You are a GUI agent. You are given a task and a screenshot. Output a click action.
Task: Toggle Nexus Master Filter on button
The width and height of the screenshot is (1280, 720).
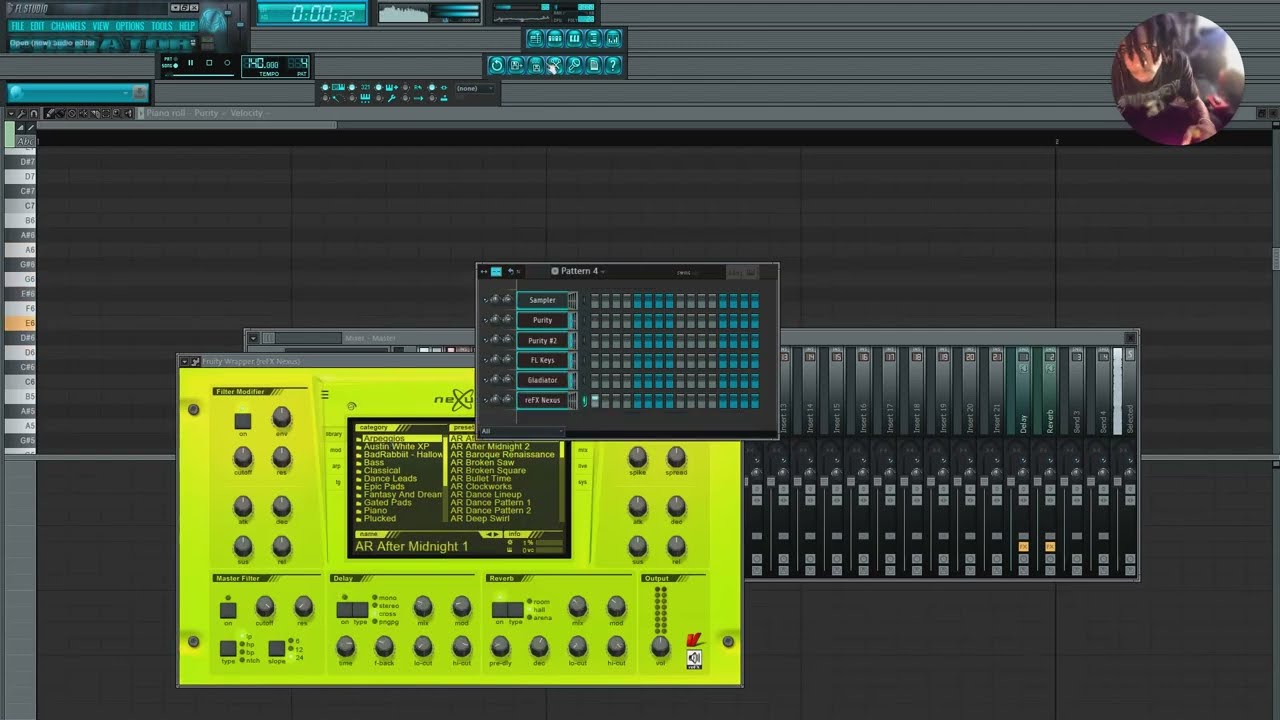point(228,610)
